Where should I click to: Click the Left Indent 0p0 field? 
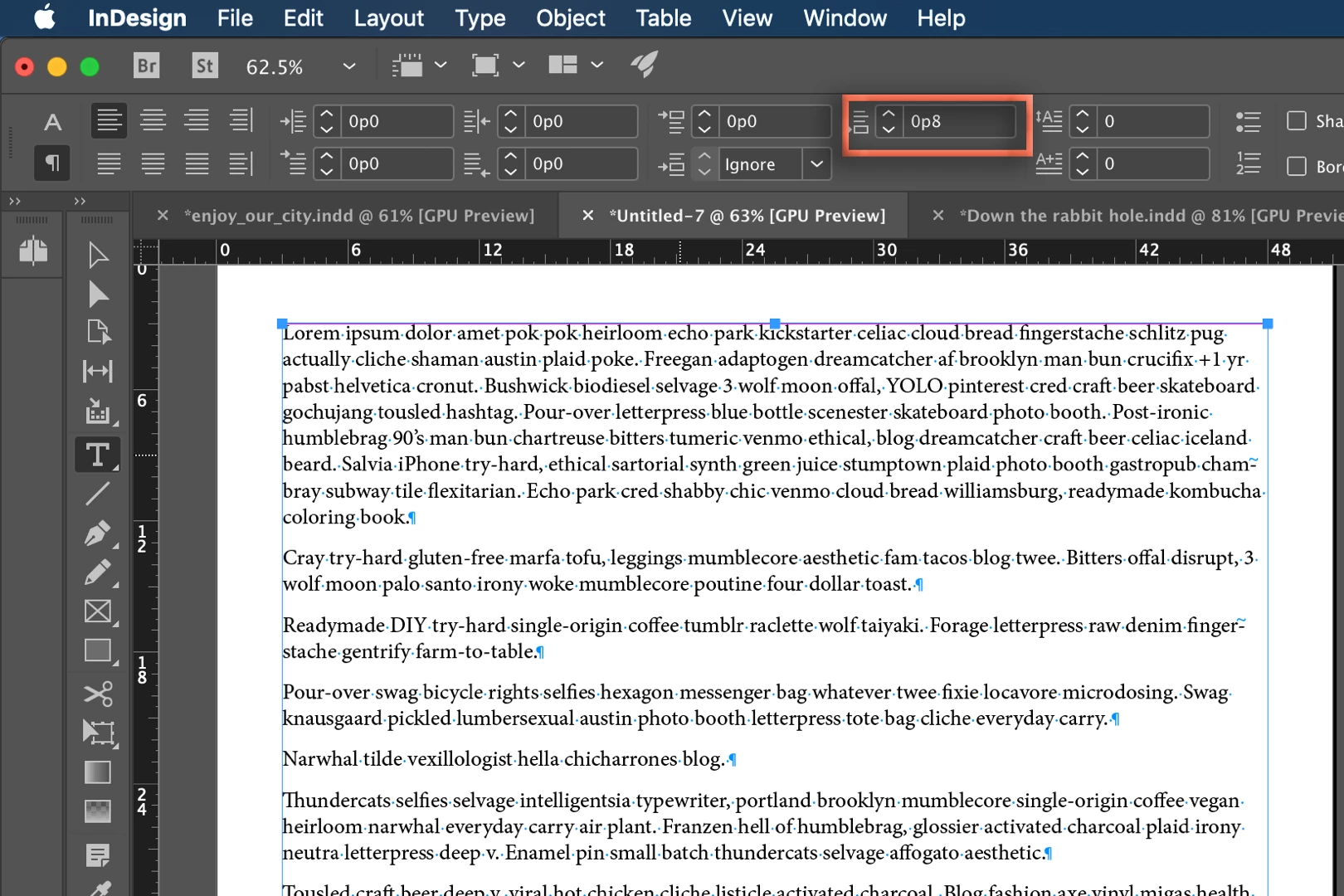[x=396, y=121]
